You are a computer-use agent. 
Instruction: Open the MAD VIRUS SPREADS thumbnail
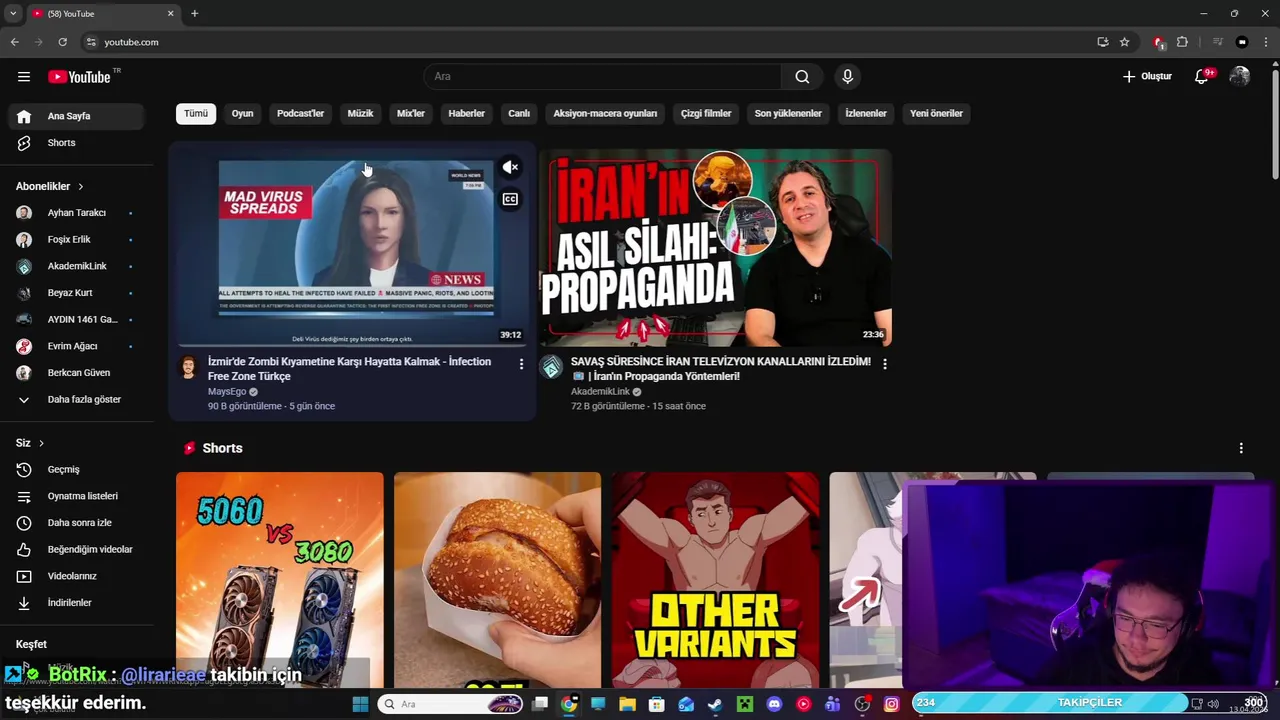[352, 246]
